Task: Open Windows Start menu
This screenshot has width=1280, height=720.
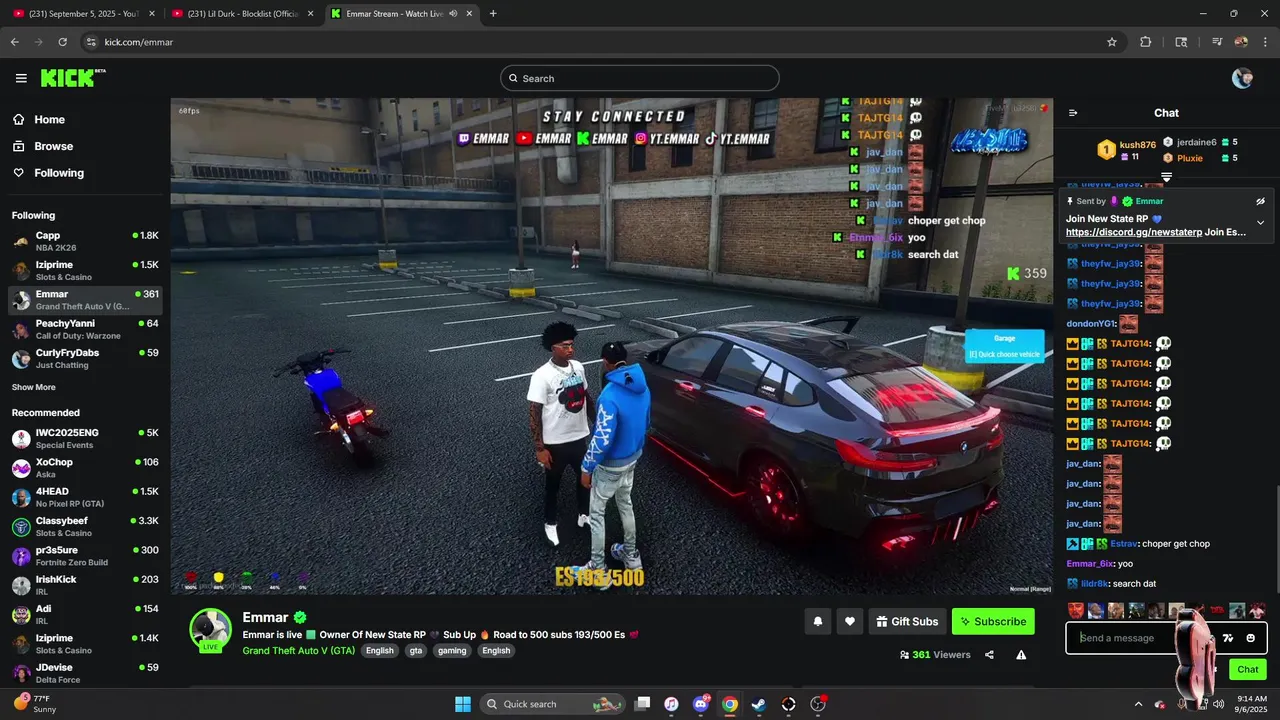Action: pos(463,704)
